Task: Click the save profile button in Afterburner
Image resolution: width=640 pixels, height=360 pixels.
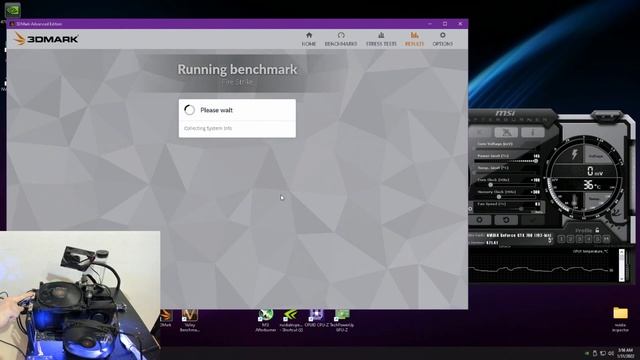Action: click(x=606, y=239)
